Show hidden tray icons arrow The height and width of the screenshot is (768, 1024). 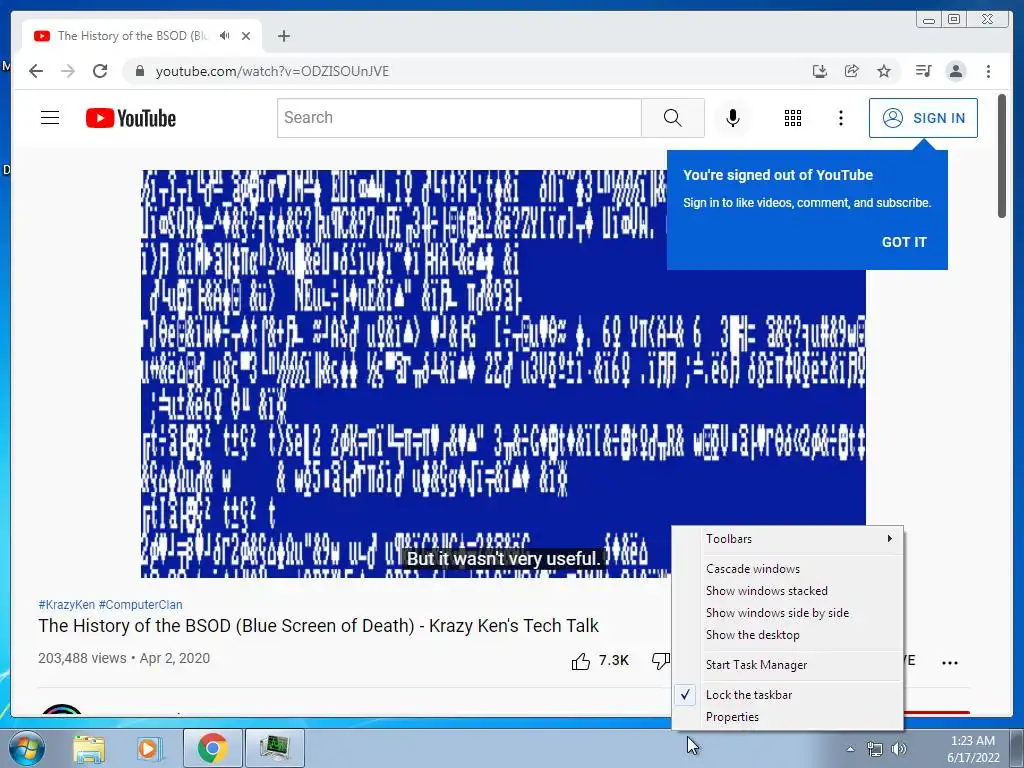[850, 749]
